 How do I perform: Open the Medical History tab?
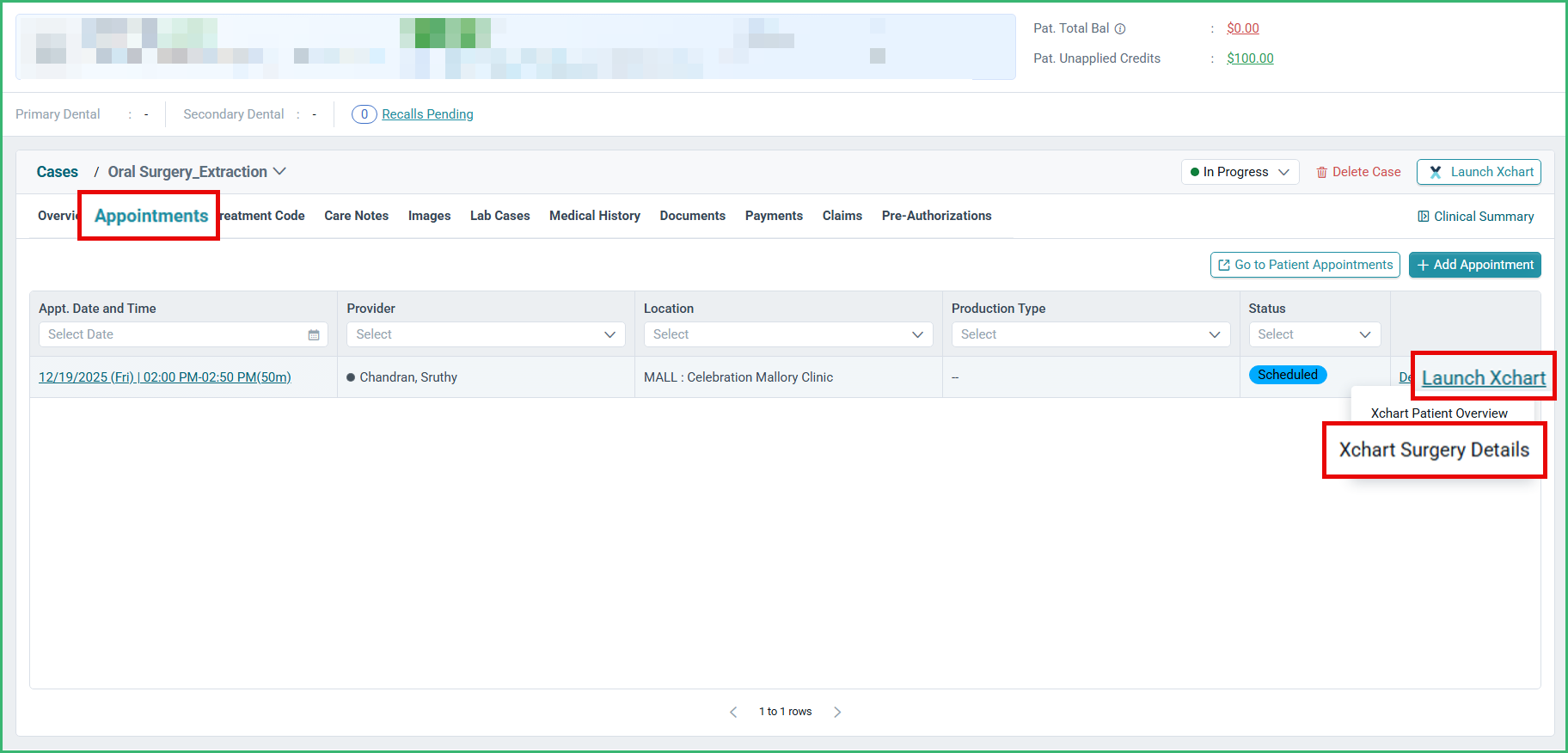tap(595, 216)
